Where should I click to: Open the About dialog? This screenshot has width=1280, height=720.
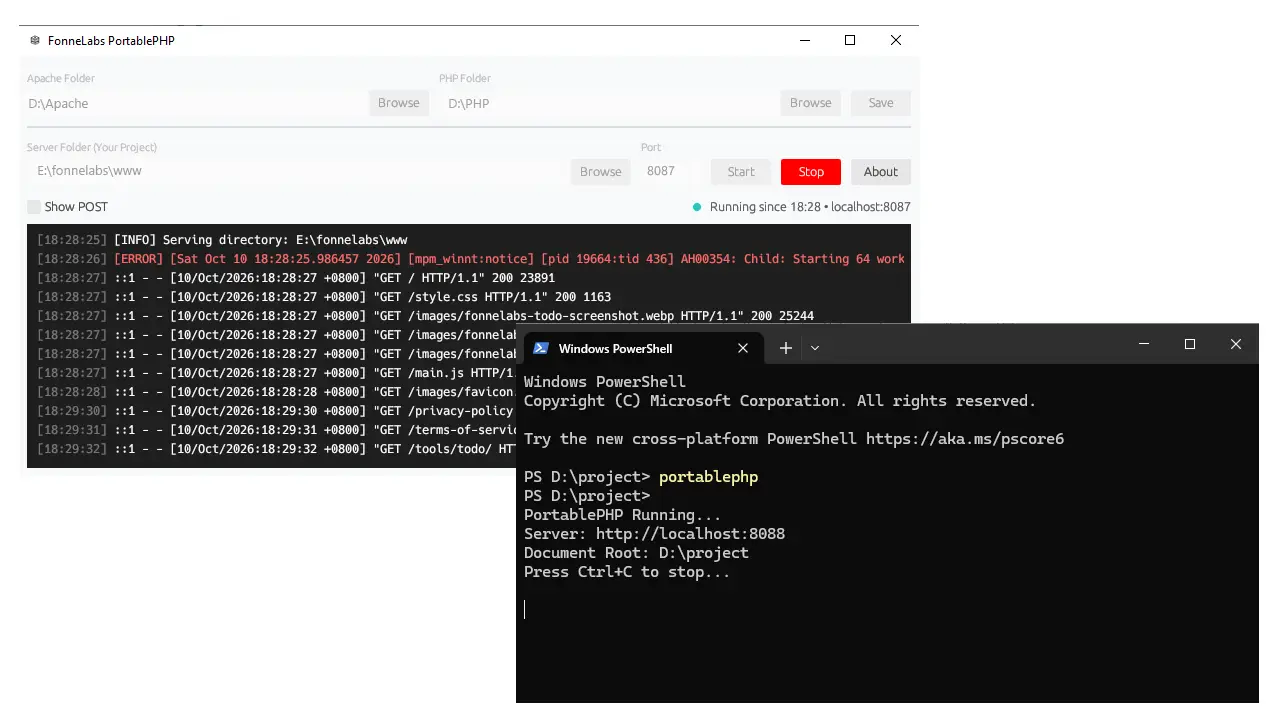881,172
